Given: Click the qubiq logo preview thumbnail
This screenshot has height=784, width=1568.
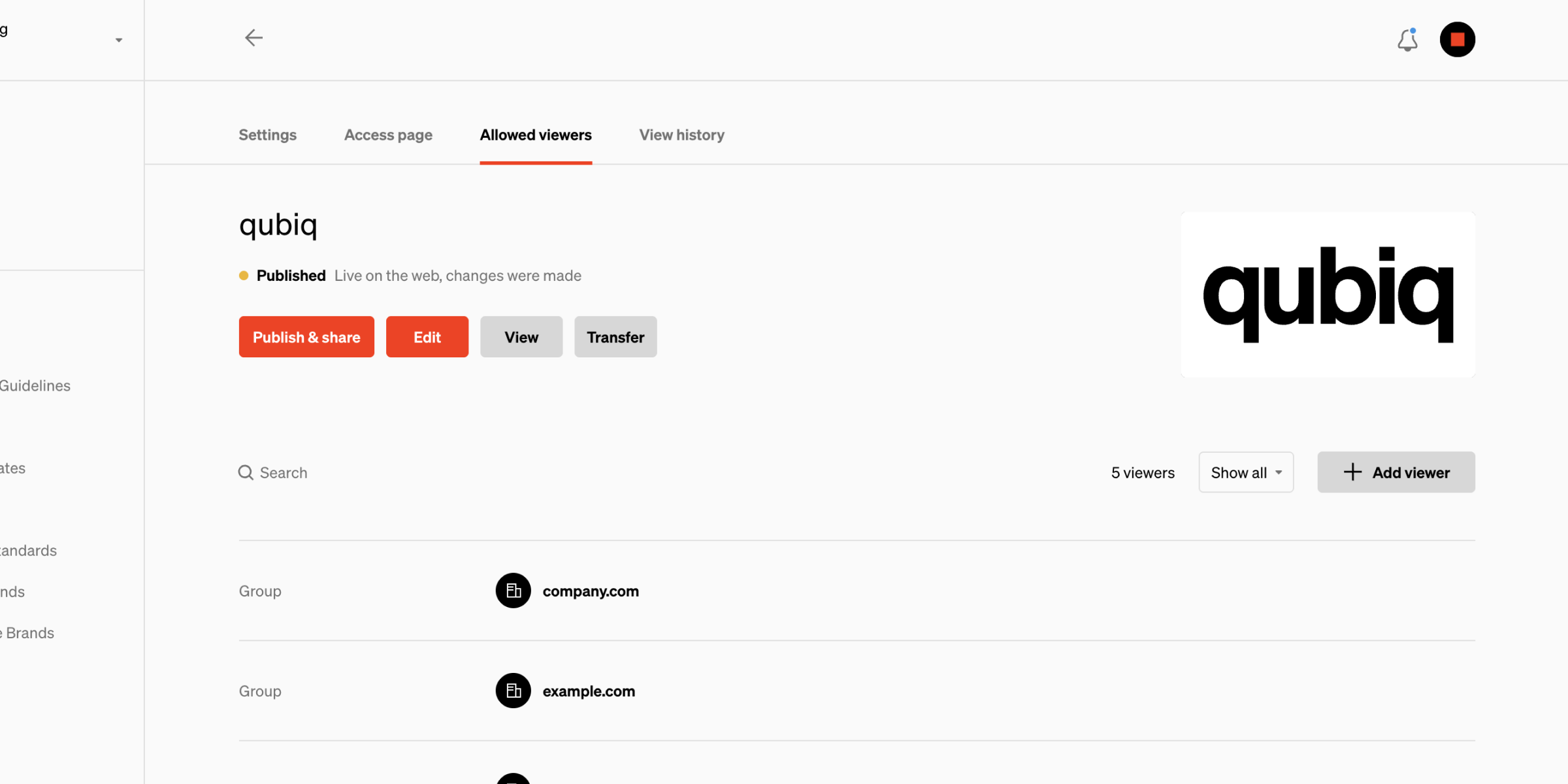Looking at the screenshot, I should click(x=1328, y=294).
